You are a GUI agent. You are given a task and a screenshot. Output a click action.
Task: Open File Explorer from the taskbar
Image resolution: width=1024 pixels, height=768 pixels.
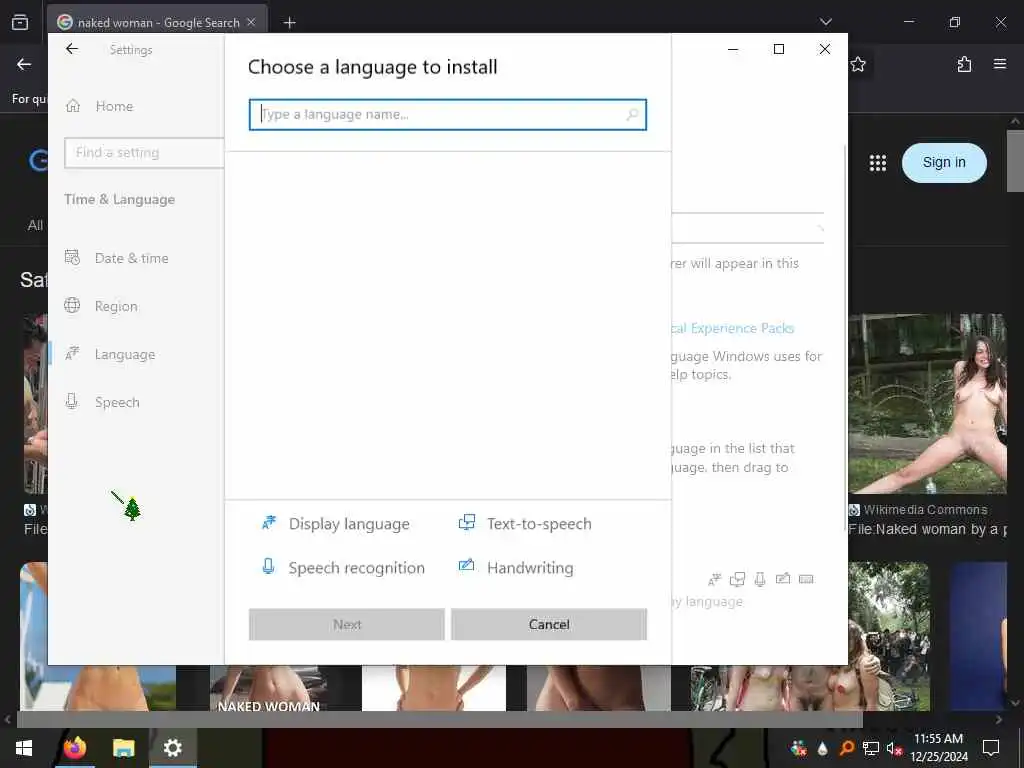[123, 748]
